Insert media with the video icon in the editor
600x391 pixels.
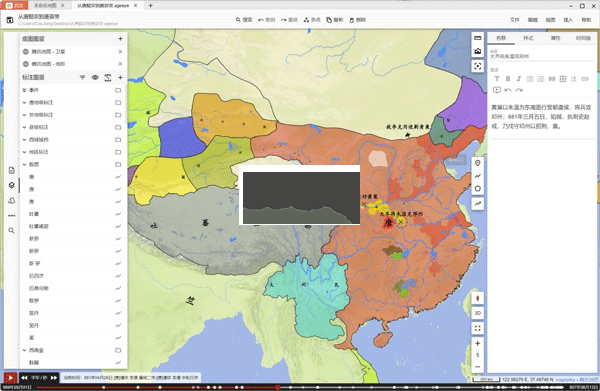tap(497, 90)
